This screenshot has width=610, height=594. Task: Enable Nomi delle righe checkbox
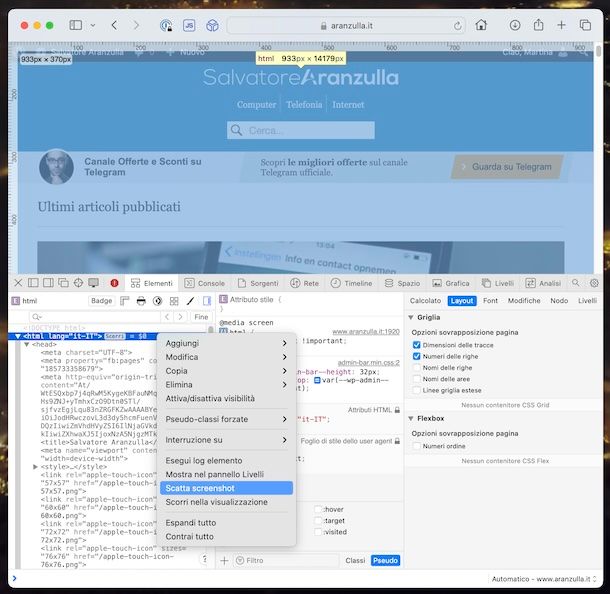point(416,367)
